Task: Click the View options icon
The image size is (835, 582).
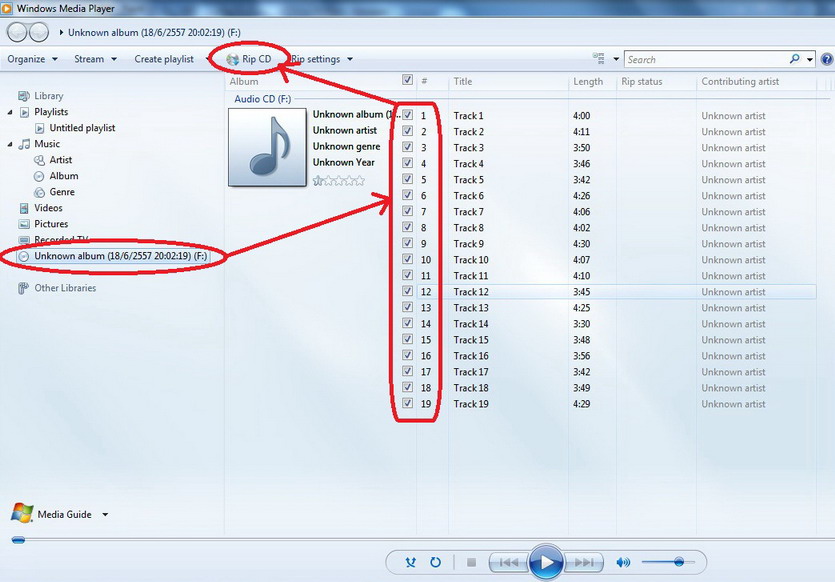Action: (x=599, y=59)
